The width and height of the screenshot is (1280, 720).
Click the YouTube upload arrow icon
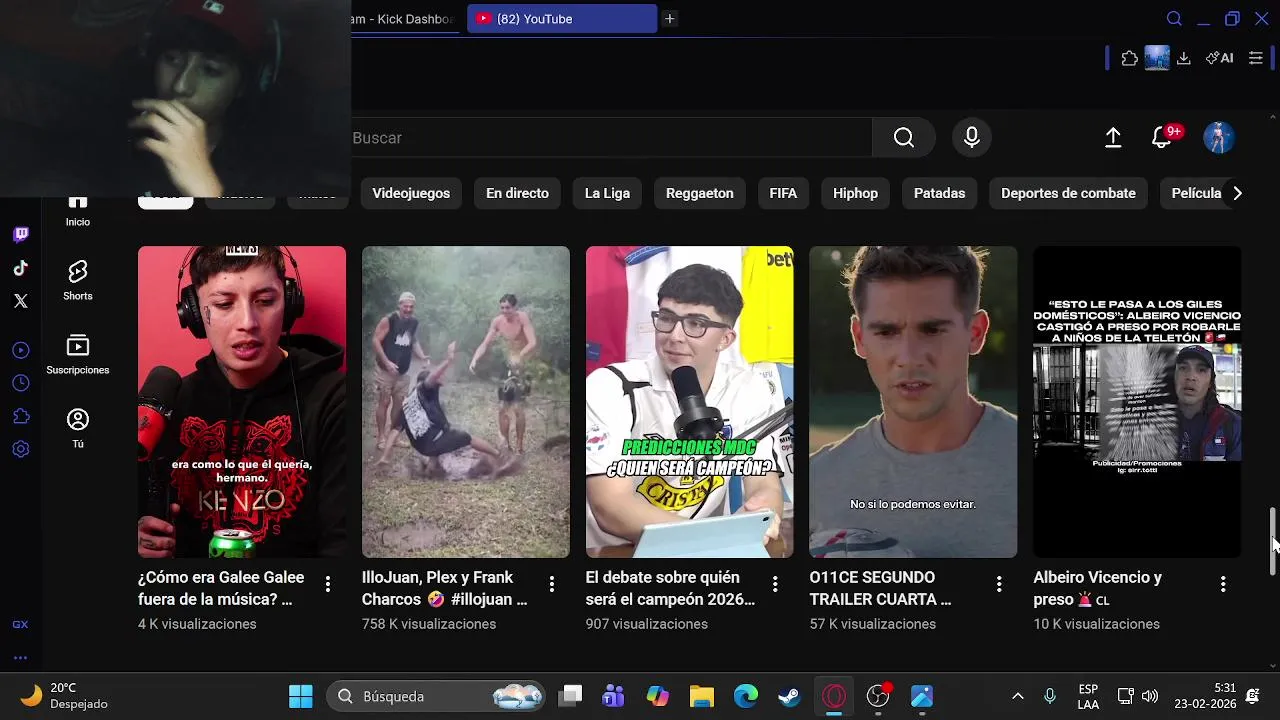click(x=1113, y=138)
